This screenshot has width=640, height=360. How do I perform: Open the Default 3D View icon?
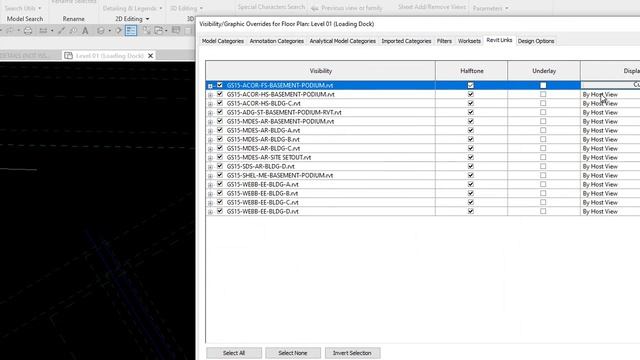[x=100, y=31]
